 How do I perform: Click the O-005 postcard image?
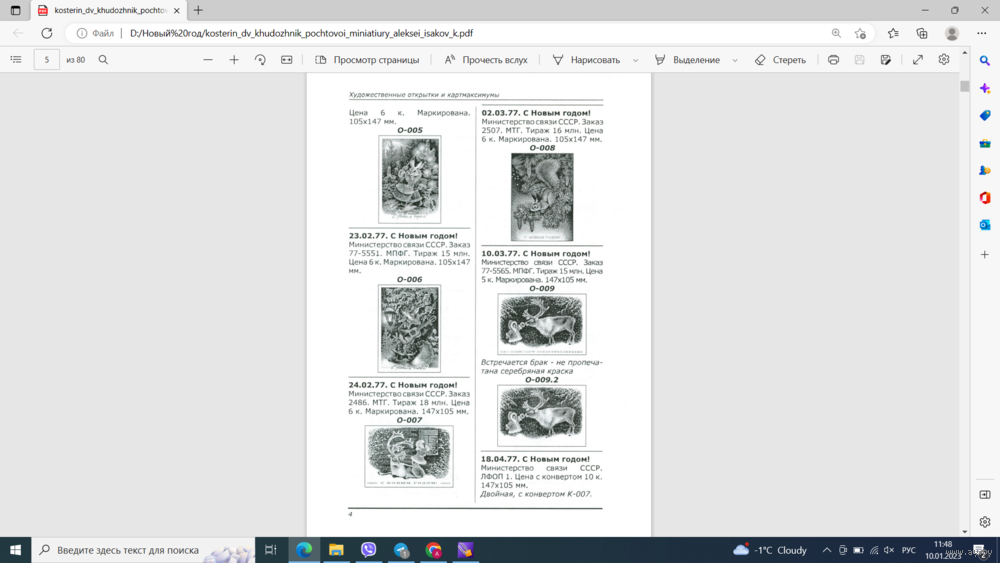(x=409, y=179)
